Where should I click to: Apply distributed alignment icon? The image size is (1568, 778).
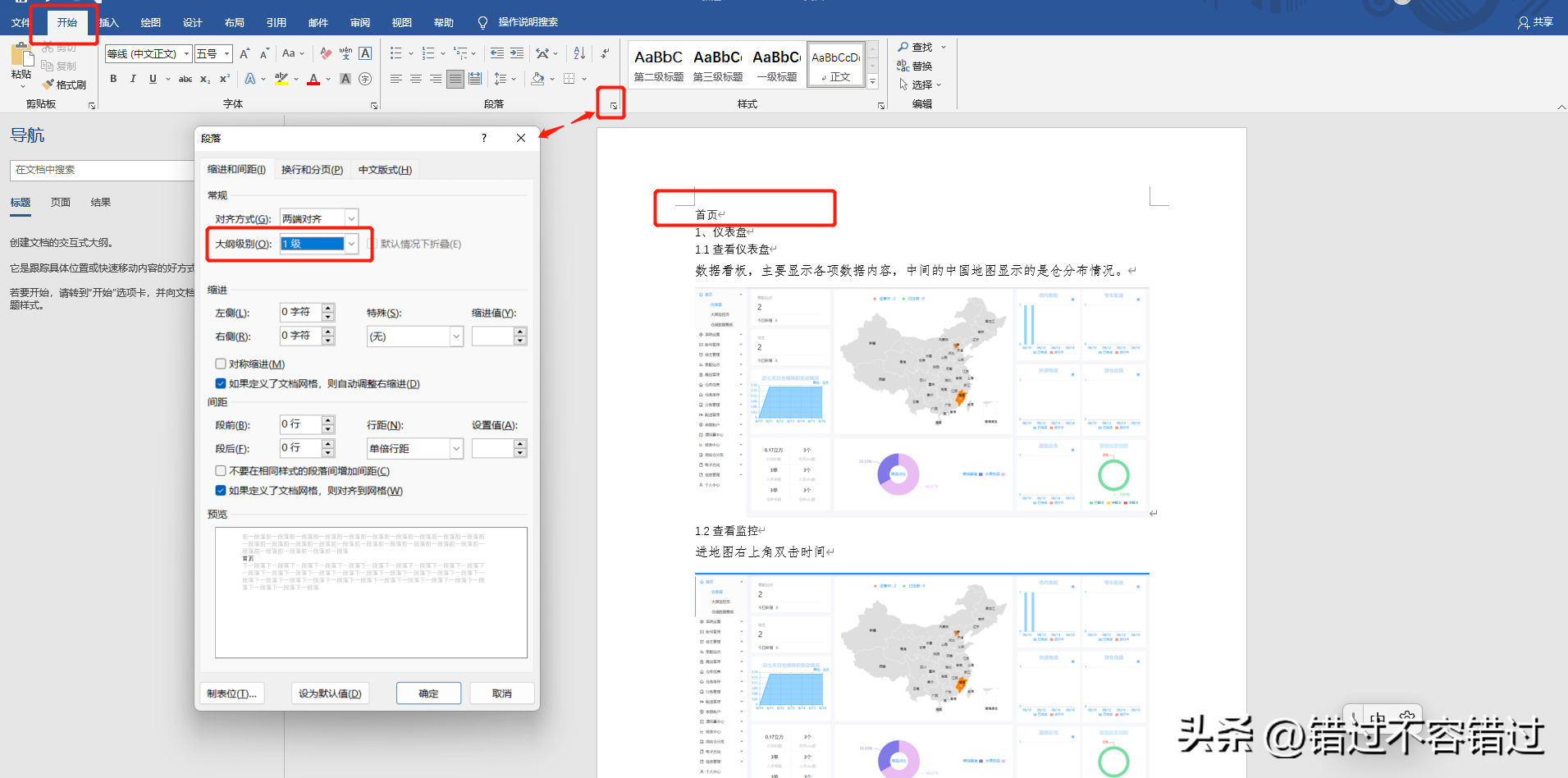[x=475, y=79]
